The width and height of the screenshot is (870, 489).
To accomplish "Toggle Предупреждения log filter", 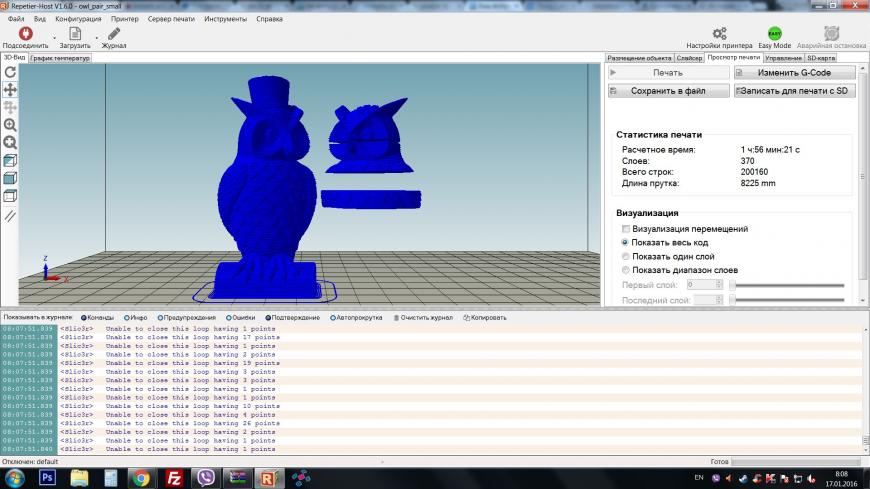I will pos(186,318).
